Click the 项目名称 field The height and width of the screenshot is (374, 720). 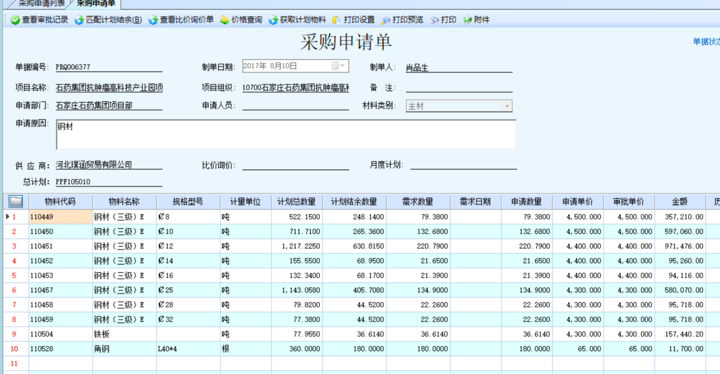coord(109,87)
